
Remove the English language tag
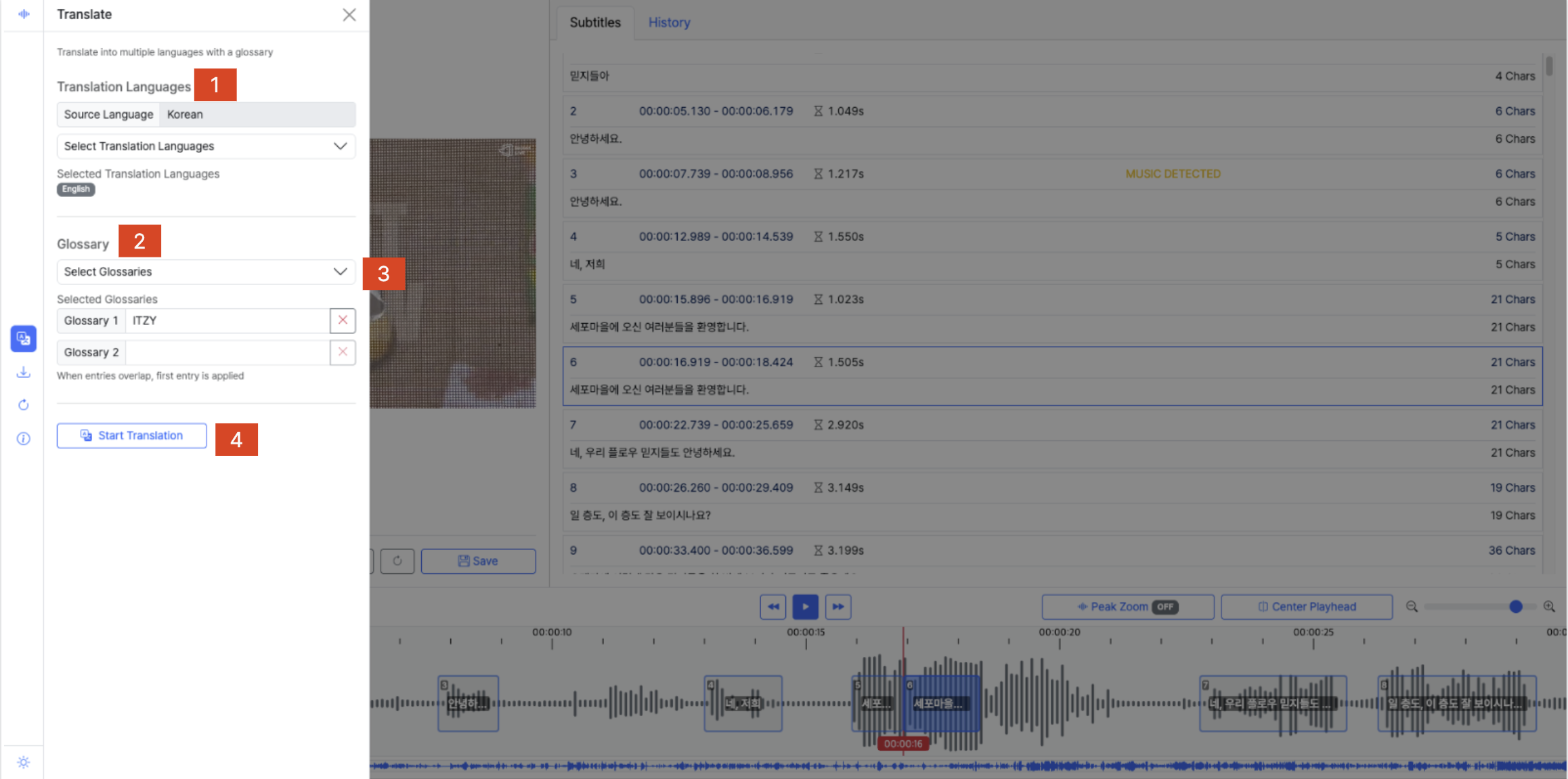tap(76, 189)
